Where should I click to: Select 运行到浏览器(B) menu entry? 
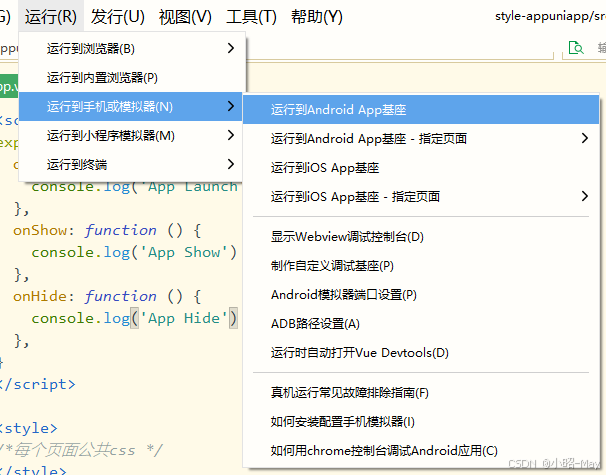click(132, 49)
